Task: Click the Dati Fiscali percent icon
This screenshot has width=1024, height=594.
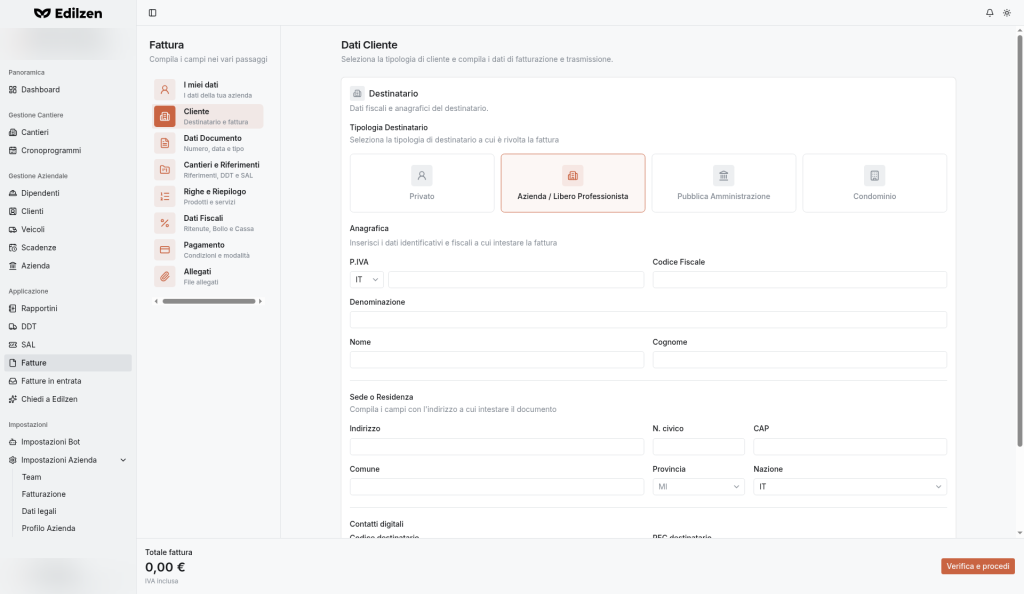Action: (165, 223)
